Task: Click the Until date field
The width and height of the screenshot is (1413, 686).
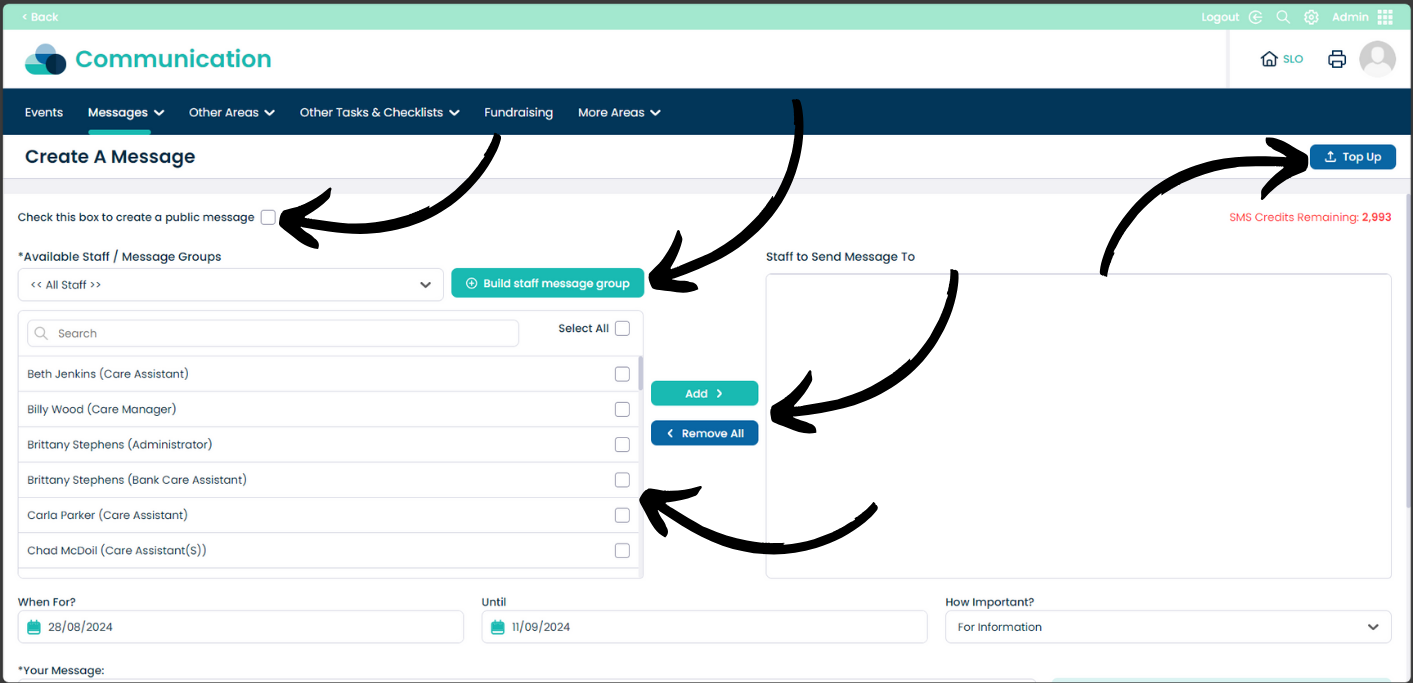Action: 704,627
